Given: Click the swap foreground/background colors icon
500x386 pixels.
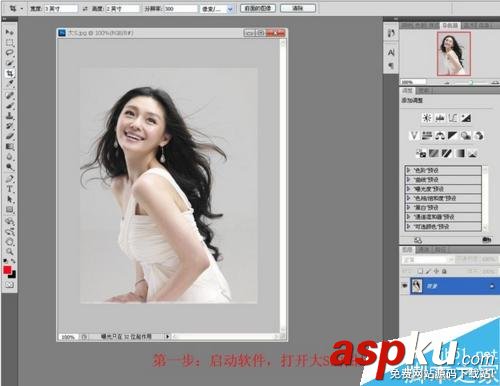Looking at the screenshot, I should click(x=13, y=261).
